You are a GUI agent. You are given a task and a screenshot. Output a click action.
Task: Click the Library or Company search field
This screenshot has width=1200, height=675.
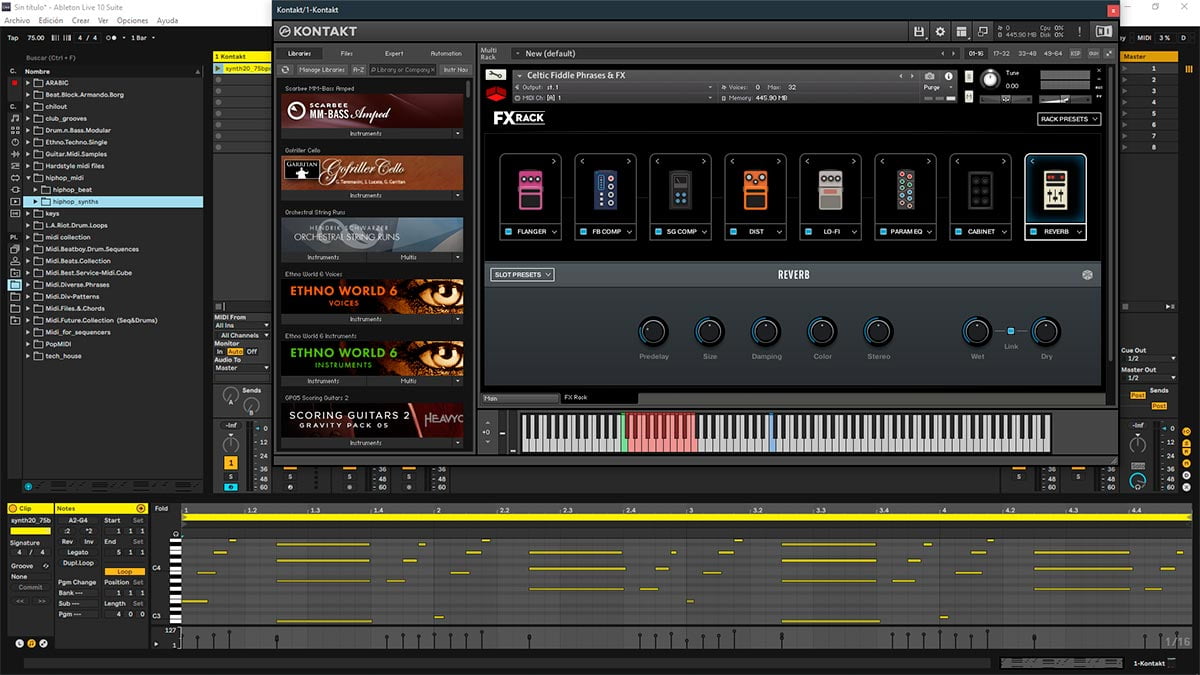[x=403, y=70]
